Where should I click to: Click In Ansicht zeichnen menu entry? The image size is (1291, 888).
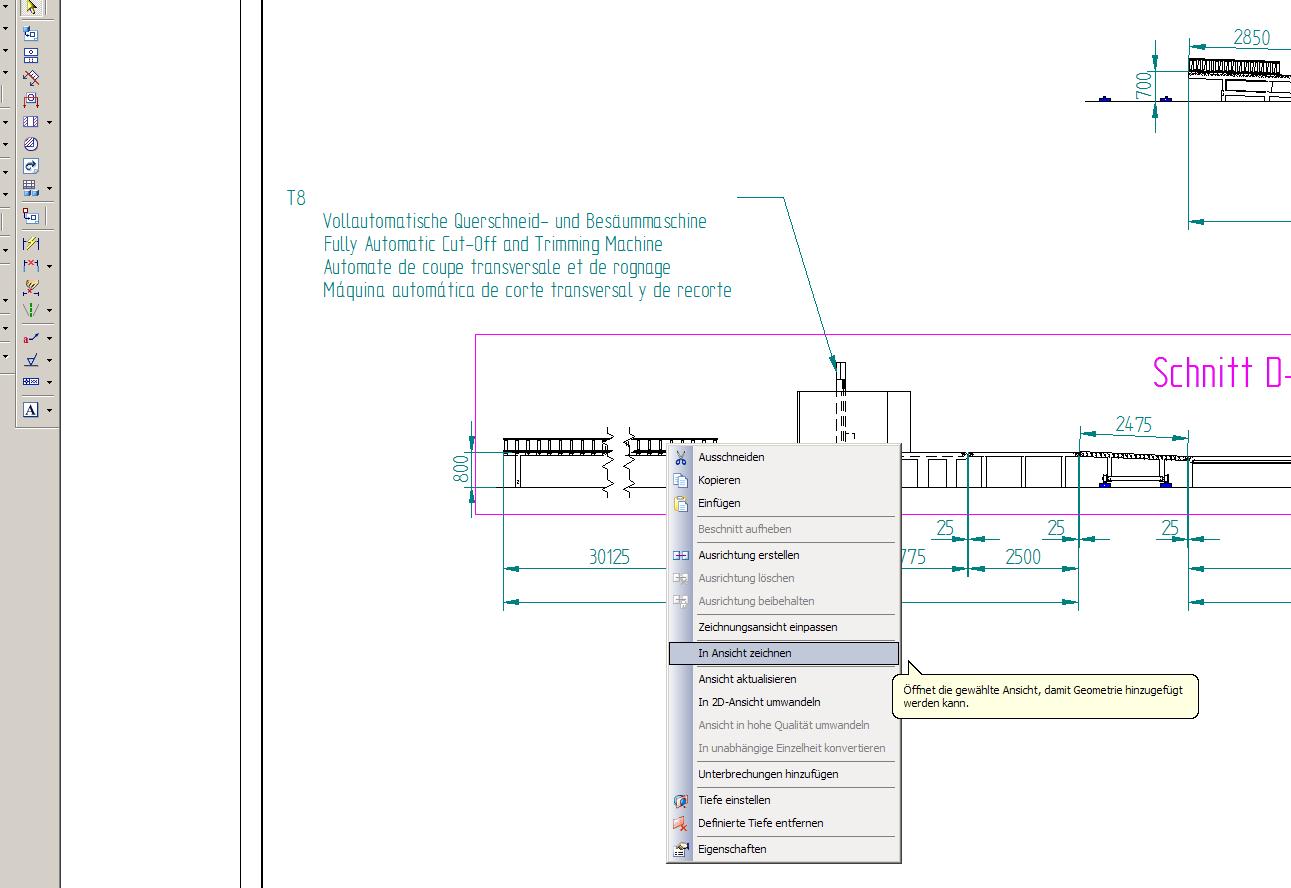click(x=784, y=653)
